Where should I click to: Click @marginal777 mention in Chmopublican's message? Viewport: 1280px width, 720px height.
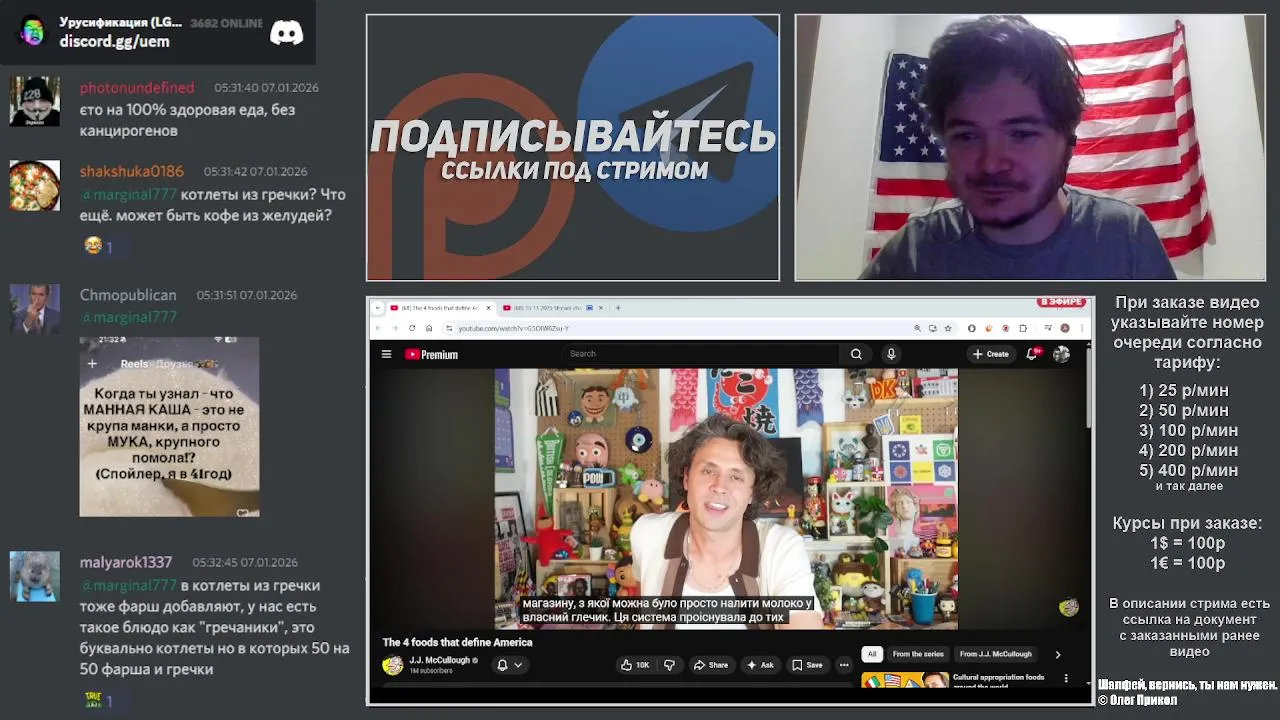point(128,317)
